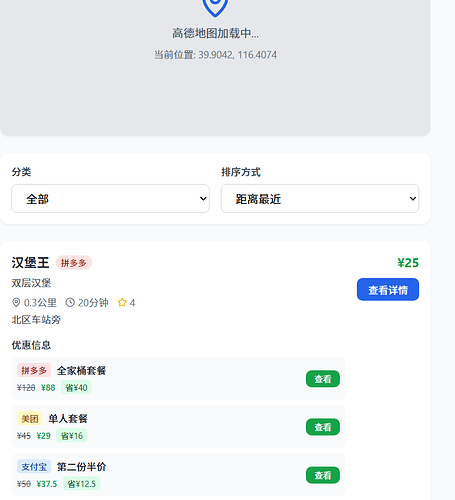Screen dimensions: 455x500
Task: Click the 省¥40 savings badge
Action: (x=76, y=388)
